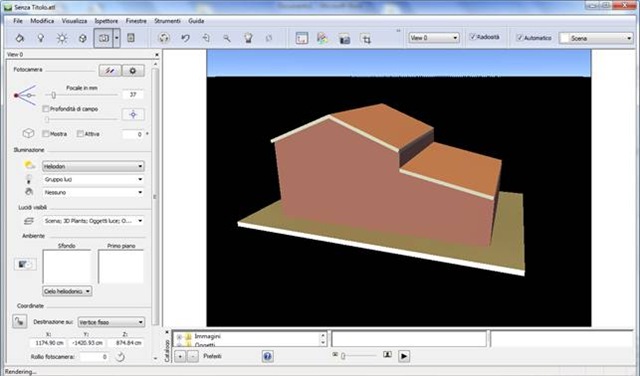Open the Ispettore menu
The width and height of the screenshot is (640, 376).
(x=106, y=21)
